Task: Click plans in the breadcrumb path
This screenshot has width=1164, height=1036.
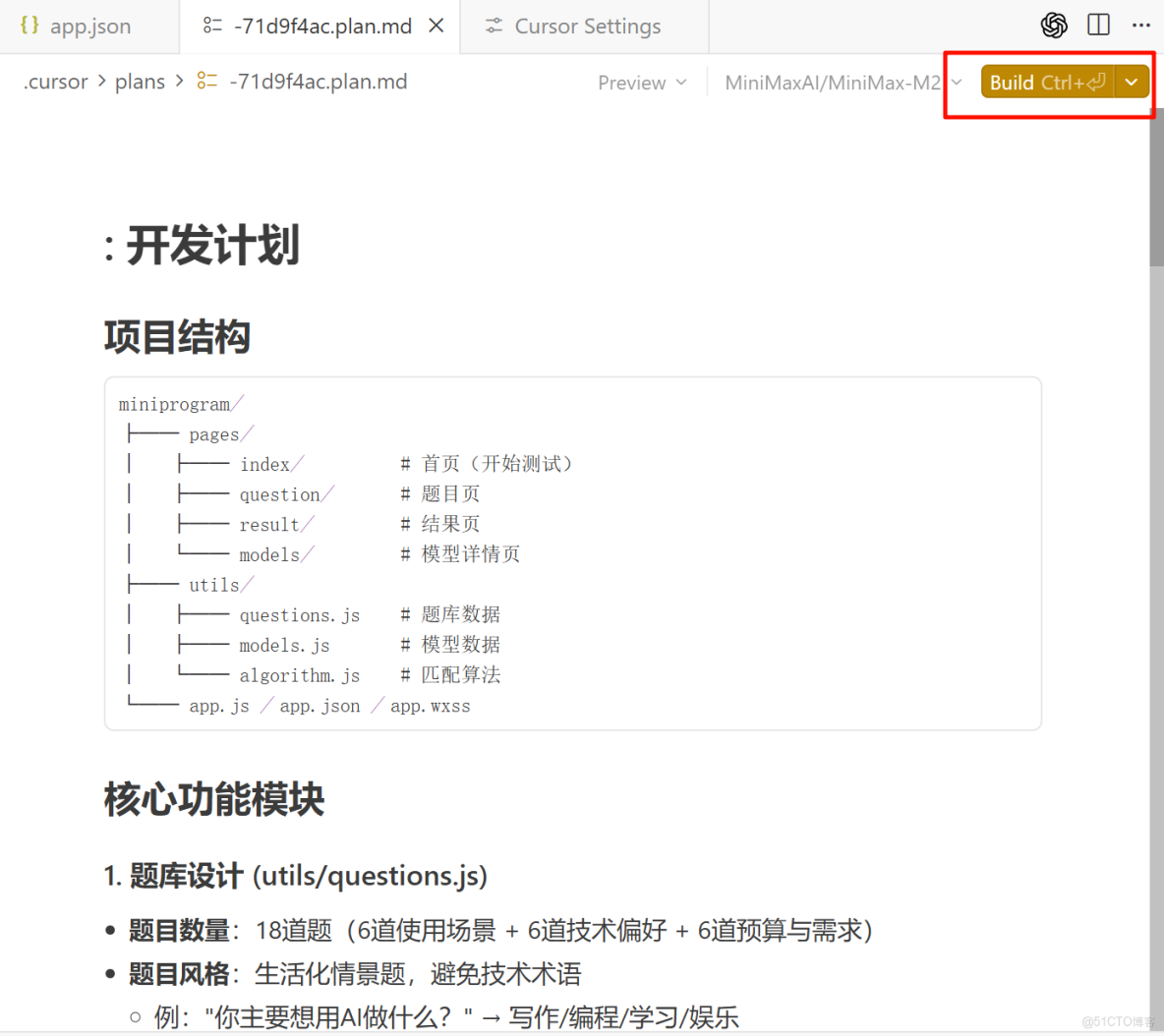Action: pos(140,82)
